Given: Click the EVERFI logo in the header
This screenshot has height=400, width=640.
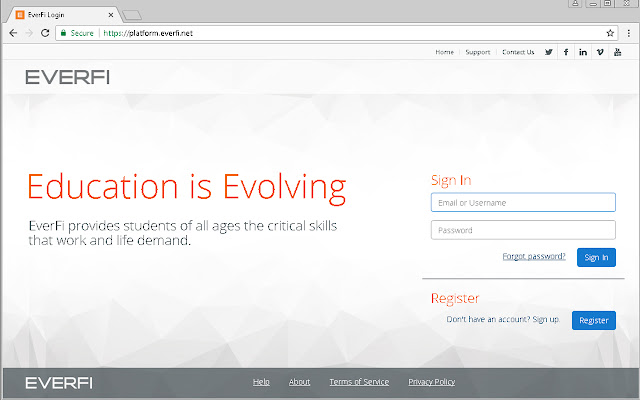Looking at the screenshot, I should coord(68,77).
